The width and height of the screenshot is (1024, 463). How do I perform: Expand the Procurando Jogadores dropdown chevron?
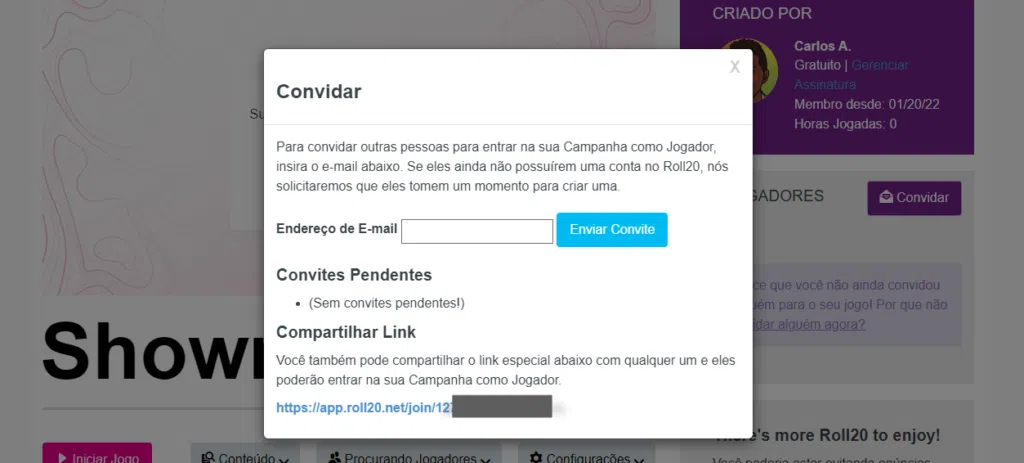click(x=485, y=460)
